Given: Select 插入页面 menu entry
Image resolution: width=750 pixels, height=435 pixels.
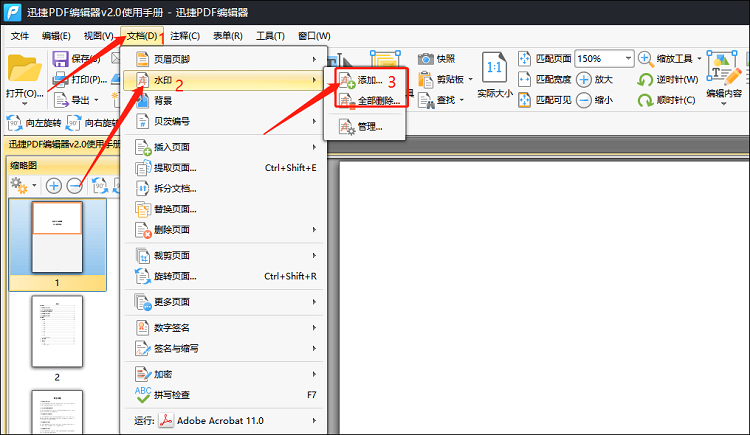Looking at the screenshot, I should (225, 147).
